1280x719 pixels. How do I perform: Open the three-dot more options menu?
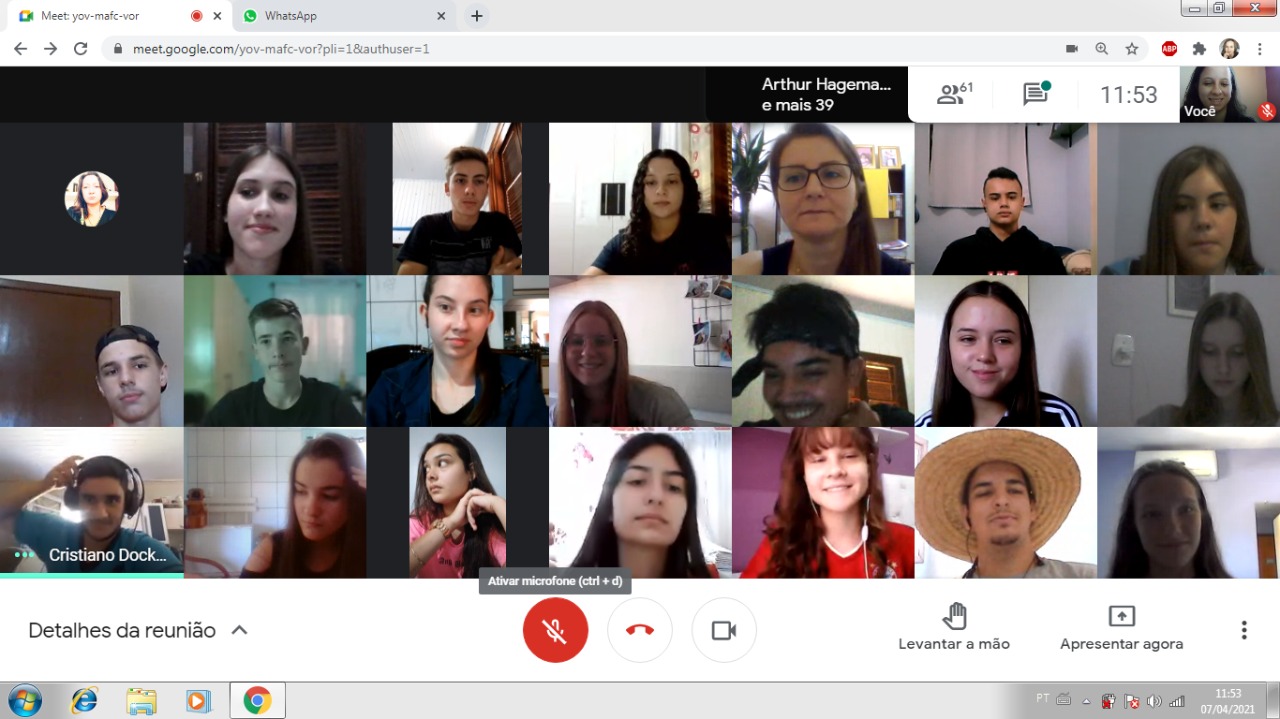pyautogui.click(x=1244, y=630)
